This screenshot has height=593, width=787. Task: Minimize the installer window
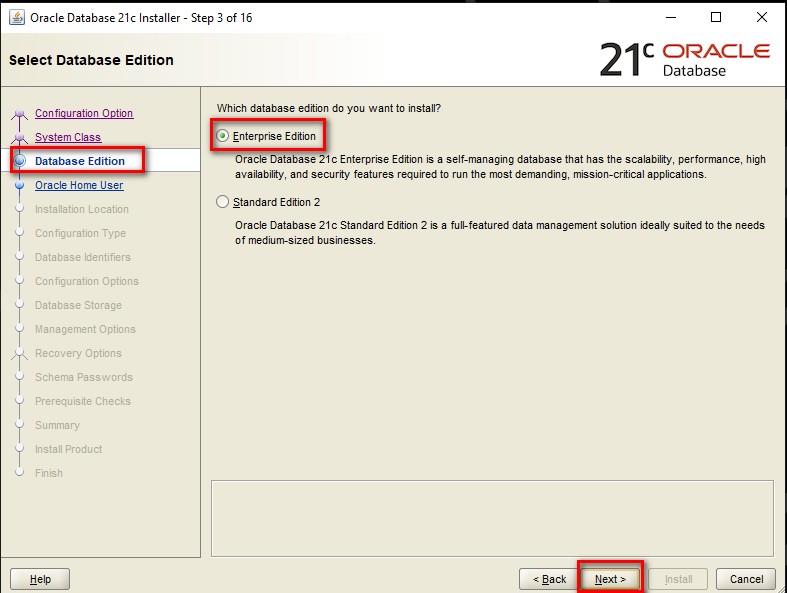671,17
